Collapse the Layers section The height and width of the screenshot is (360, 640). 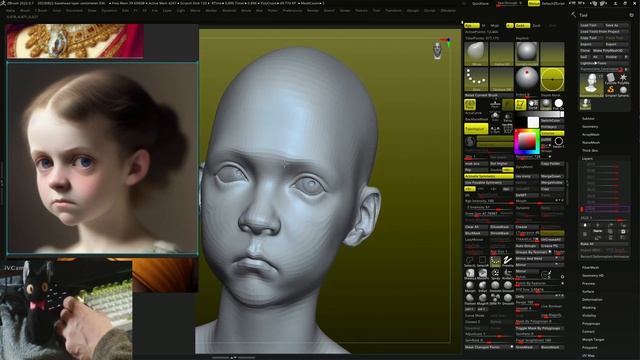[587, 158]
